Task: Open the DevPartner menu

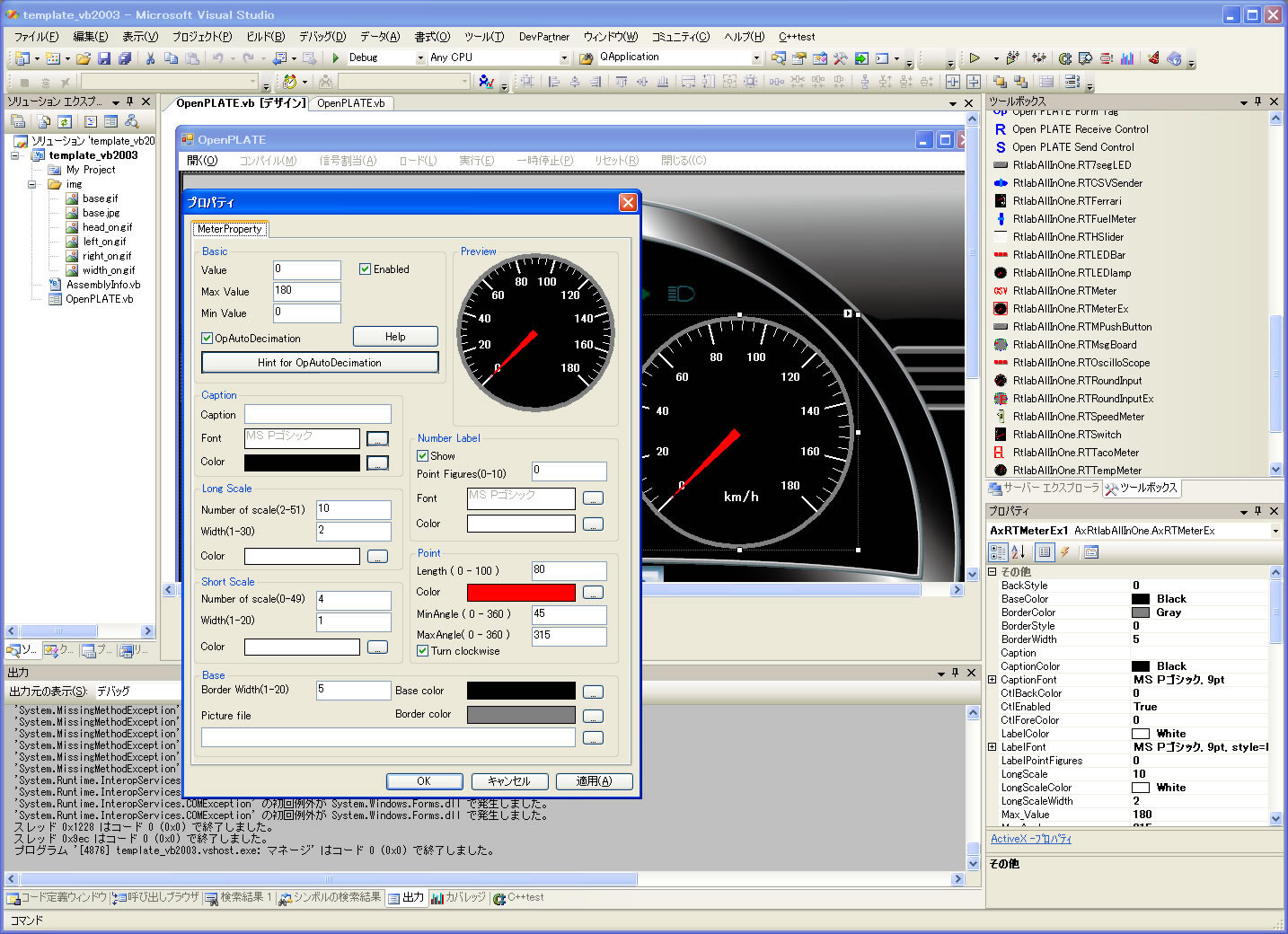Action: coord(543,37)
